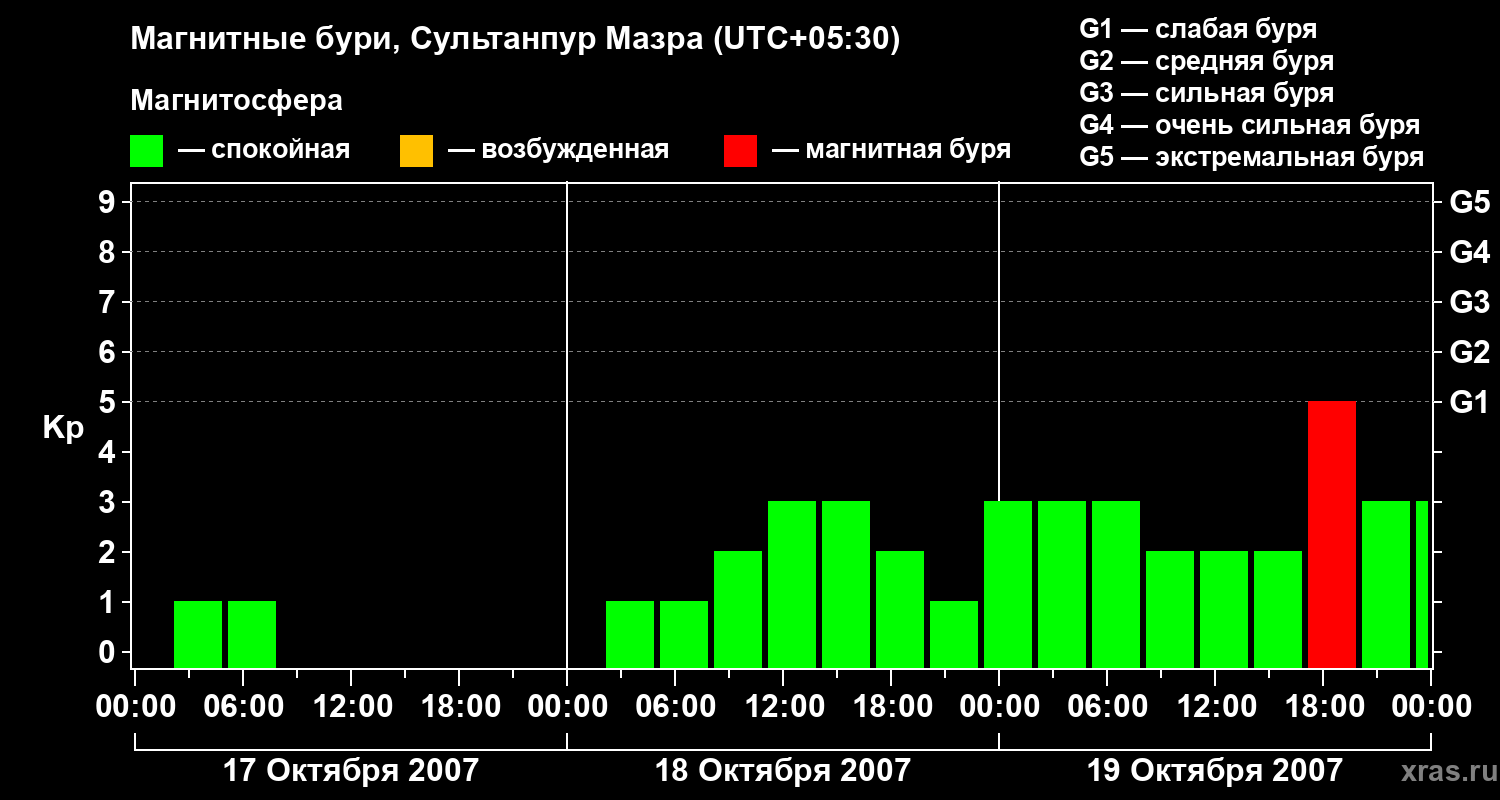
Task: Click the G3 tick label on right axis
Action: click(1470, 302)
